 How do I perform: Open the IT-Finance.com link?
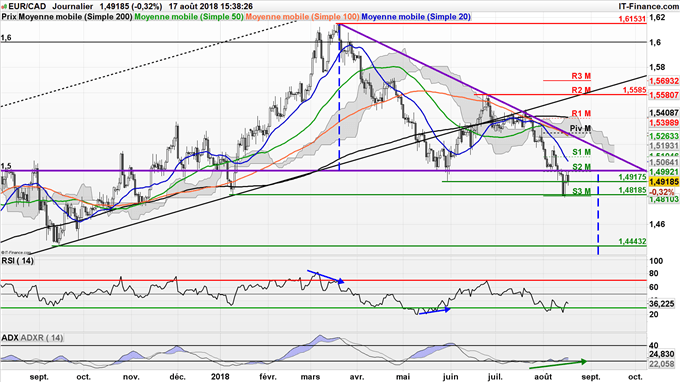[x=648, y=7]
